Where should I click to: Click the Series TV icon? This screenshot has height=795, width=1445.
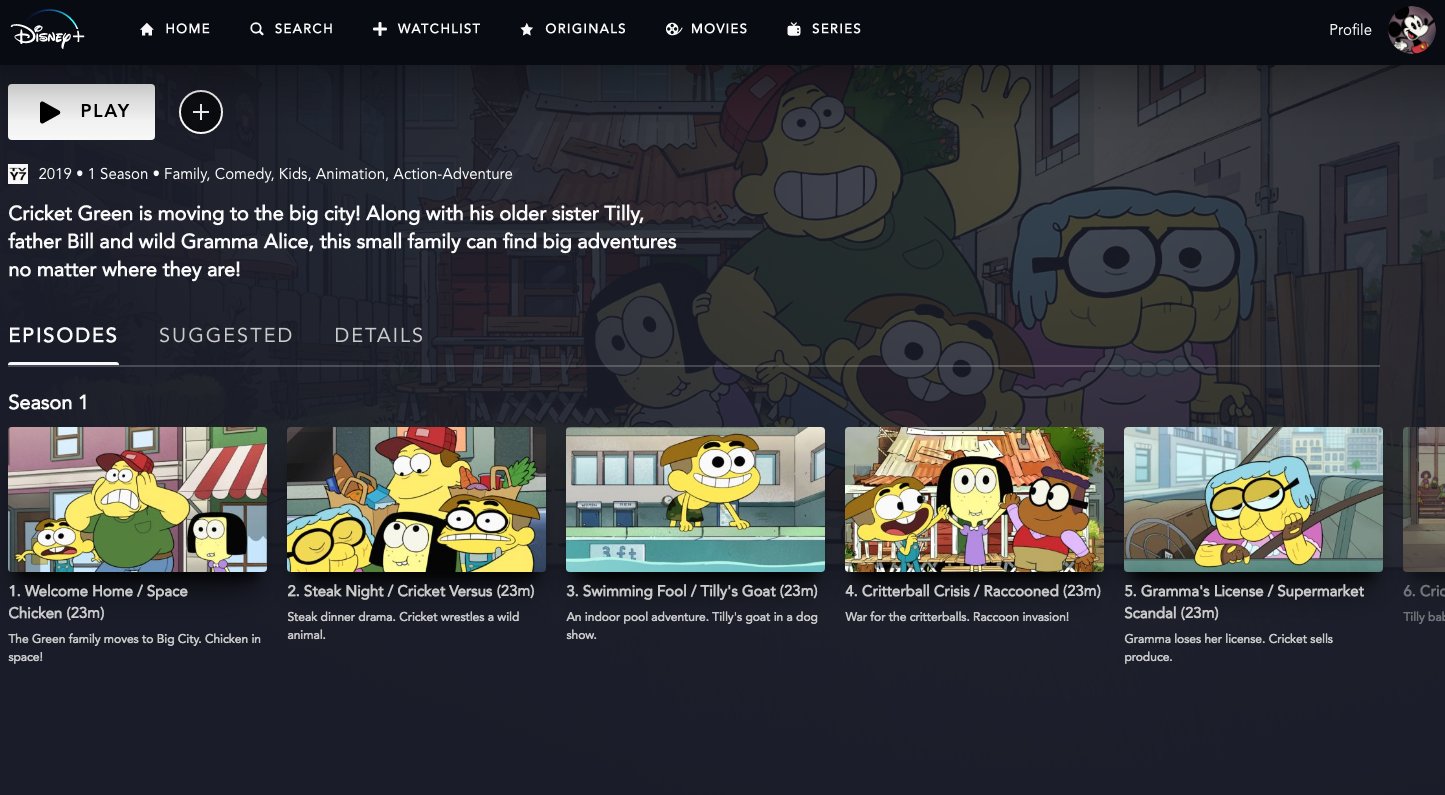[x=794, y=30]
